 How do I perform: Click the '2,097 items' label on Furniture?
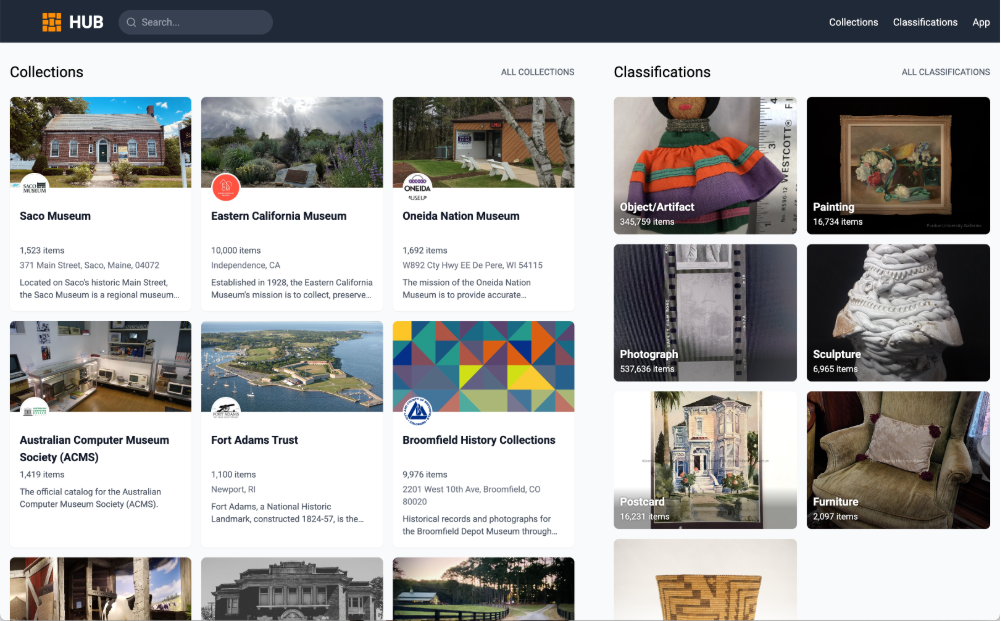pyautogui.click(x=835, y=516)
